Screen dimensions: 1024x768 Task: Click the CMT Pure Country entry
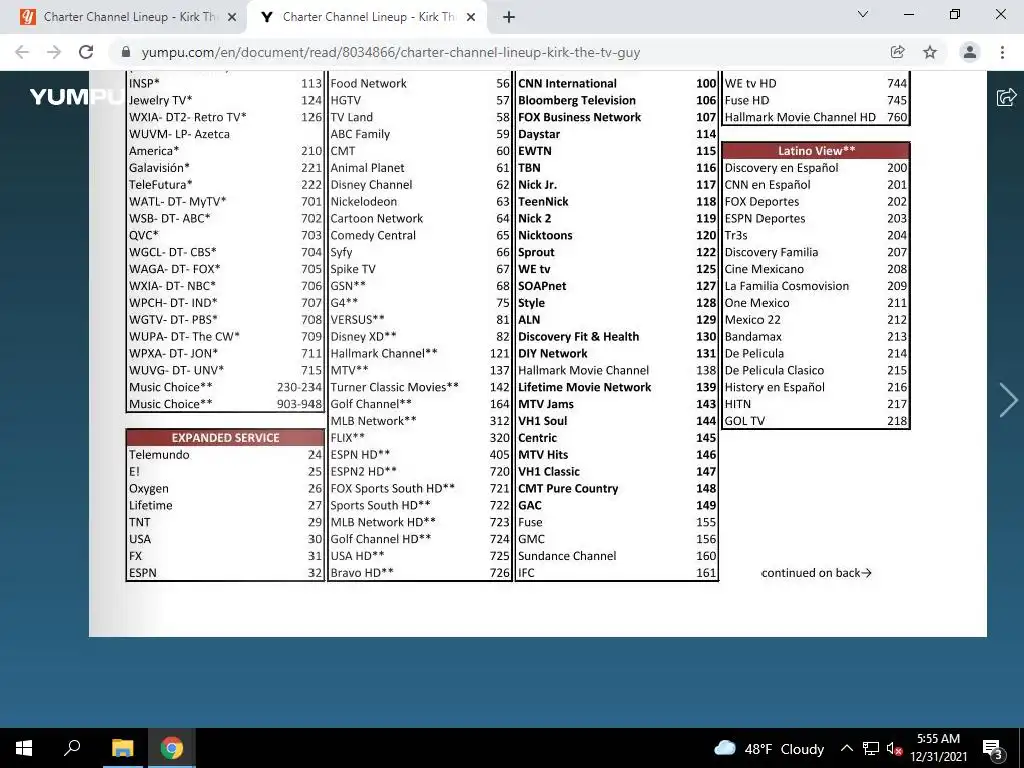568,488
